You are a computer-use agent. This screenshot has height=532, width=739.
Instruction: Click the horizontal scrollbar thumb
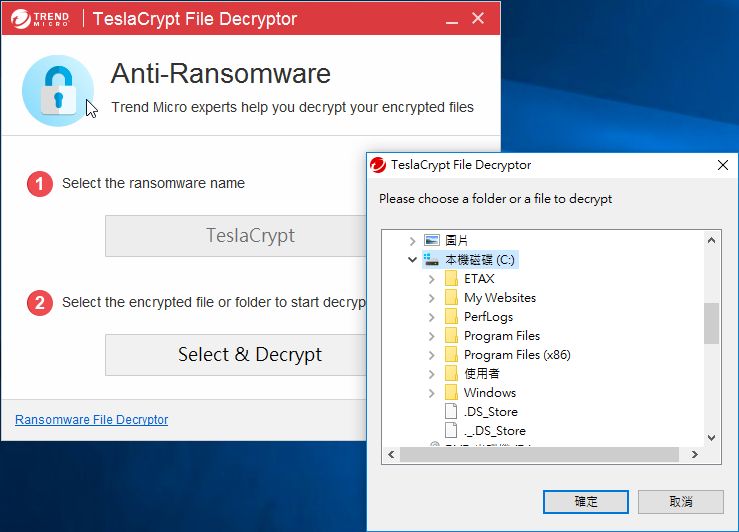click(539, 454)
